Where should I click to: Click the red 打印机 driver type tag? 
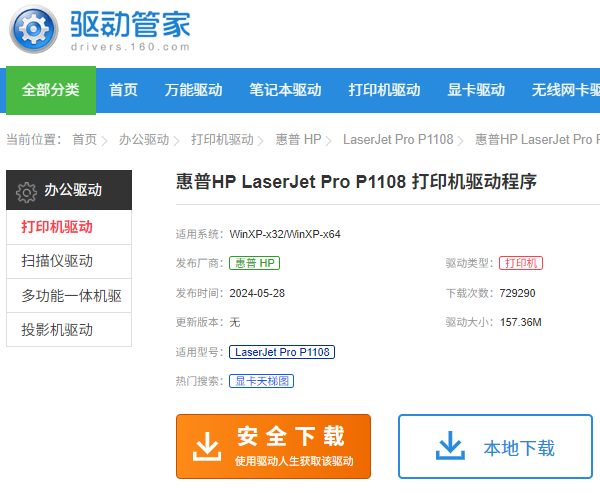click(521, 263)
